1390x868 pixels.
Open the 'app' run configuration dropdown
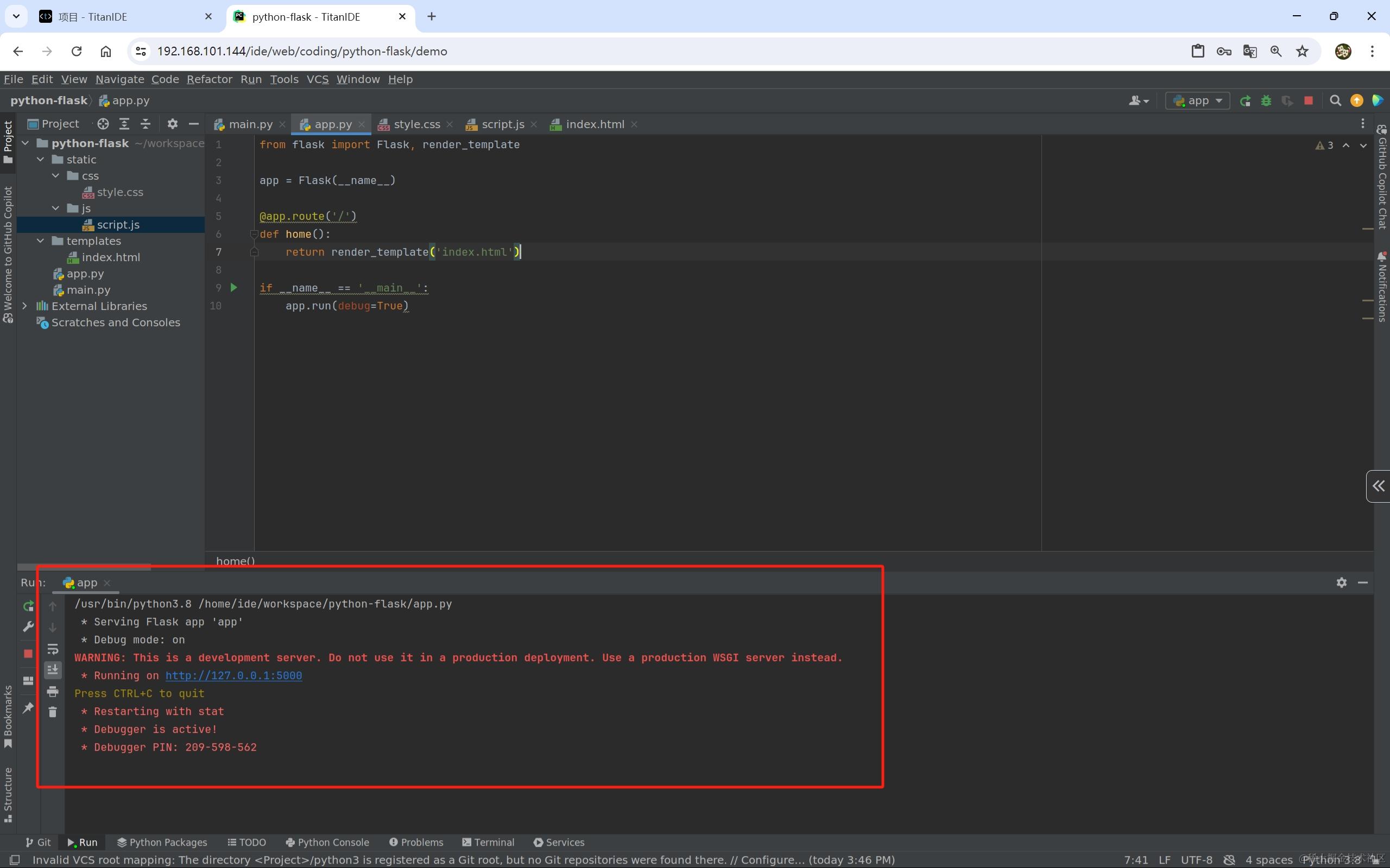1198,101
